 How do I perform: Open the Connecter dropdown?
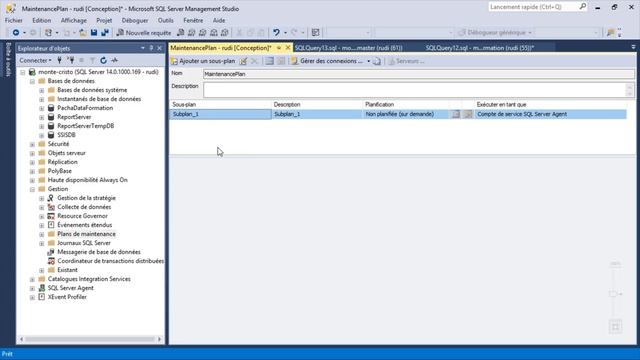pyautogui.click(x=36, y=60)
